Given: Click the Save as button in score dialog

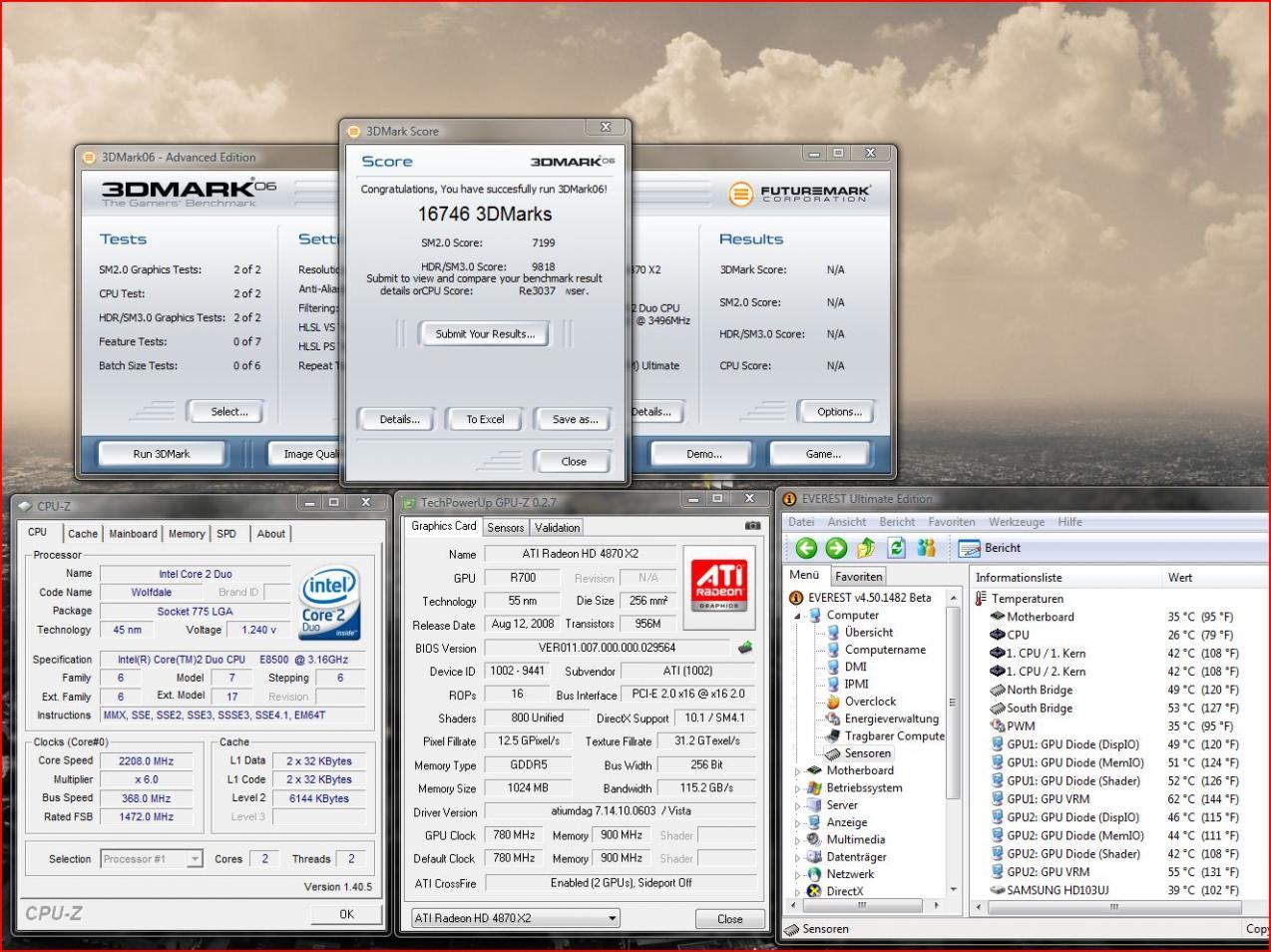Looking at the screenshot, I should [575, 419].
